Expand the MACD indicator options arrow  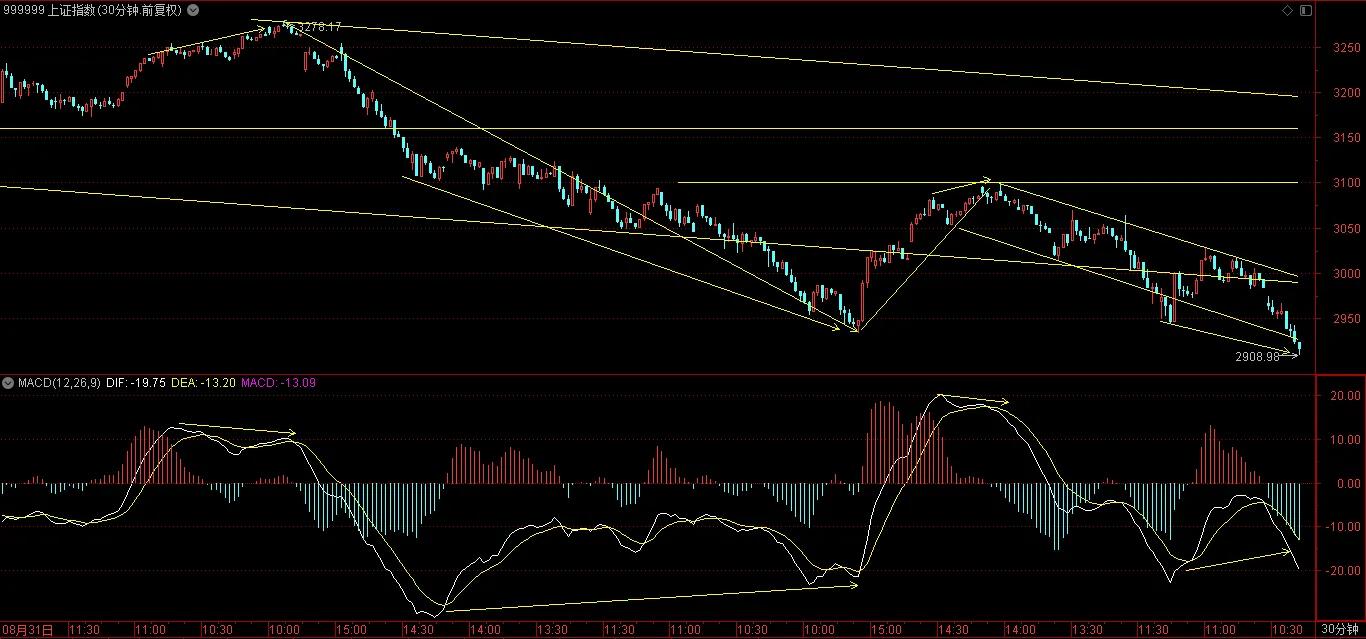(x=9, y=382)
